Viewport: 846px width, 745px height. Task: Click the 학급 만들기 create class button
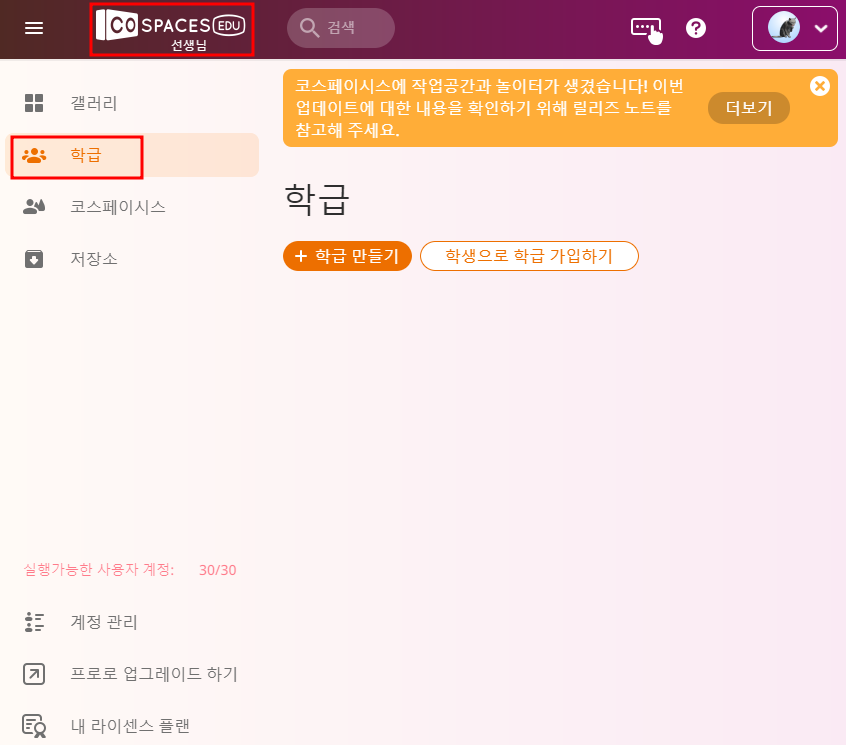pyautogui.click(x=347, y=256)
